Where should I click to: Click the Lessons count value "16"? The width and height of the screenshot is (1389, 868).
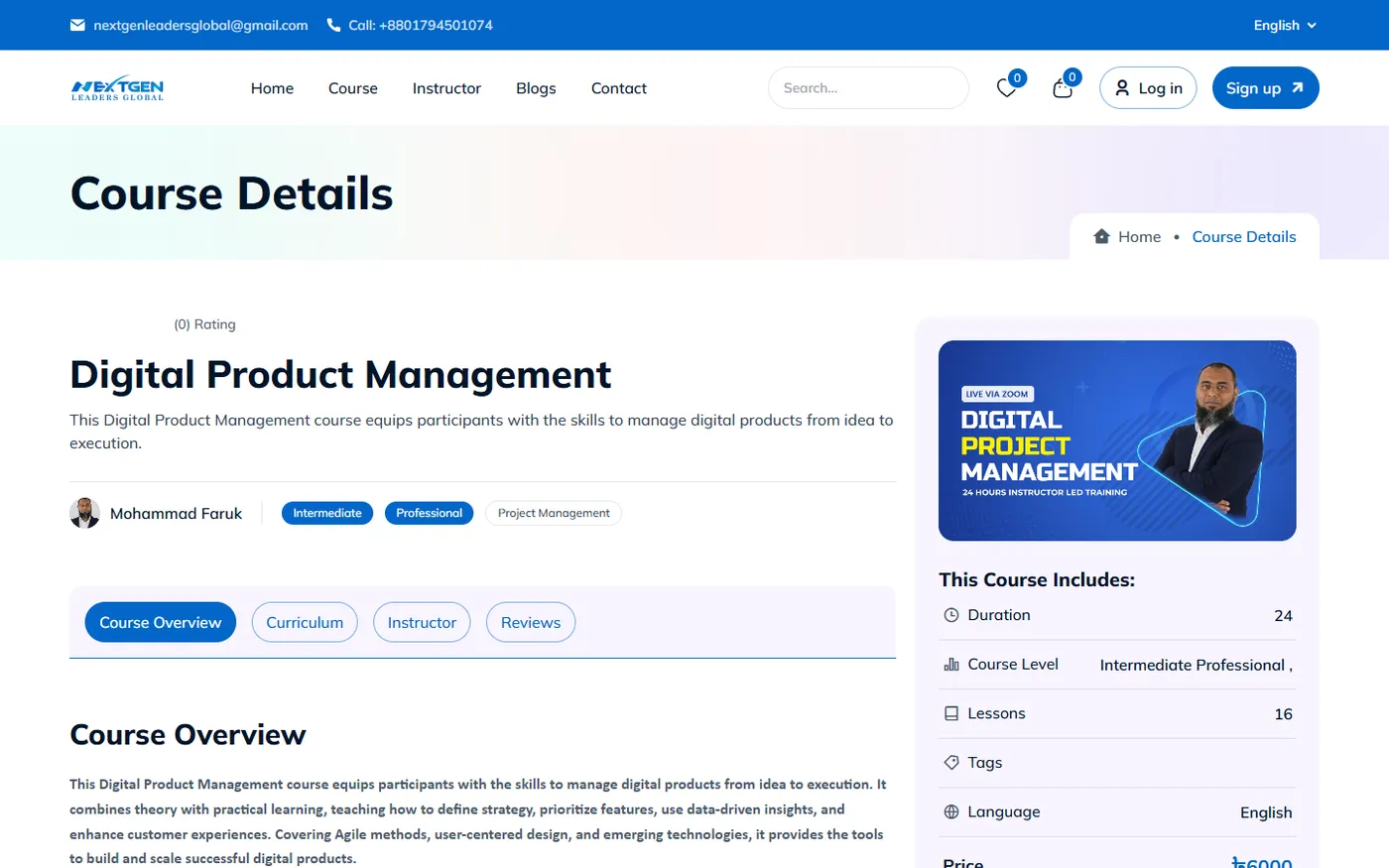[1283, 714]
